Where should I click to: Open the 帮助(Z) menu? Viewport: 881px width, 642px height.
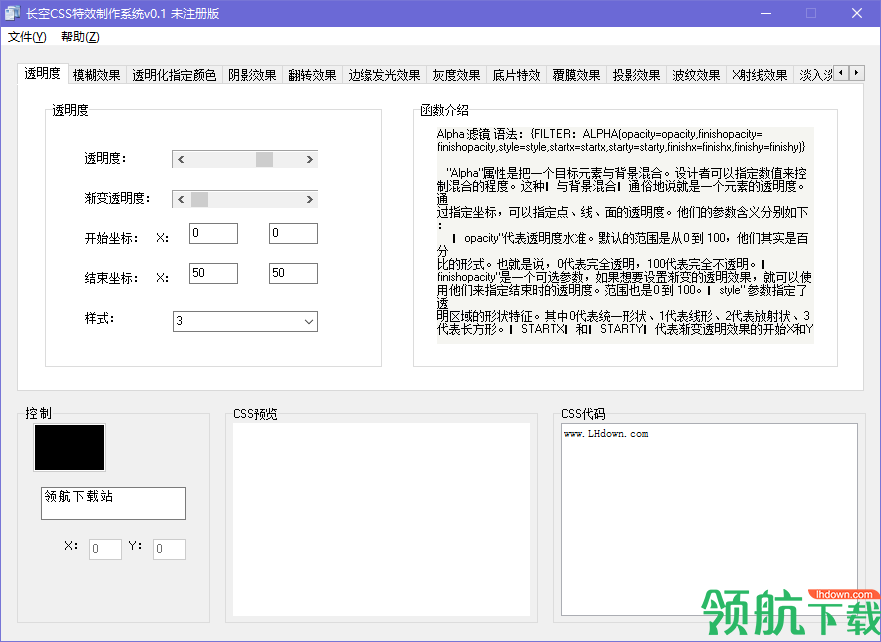[80, 37]
